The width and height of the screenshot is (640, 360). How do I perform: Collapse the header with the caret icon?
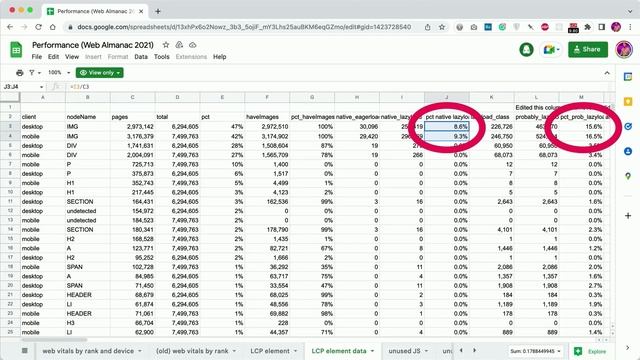point(607,73)
